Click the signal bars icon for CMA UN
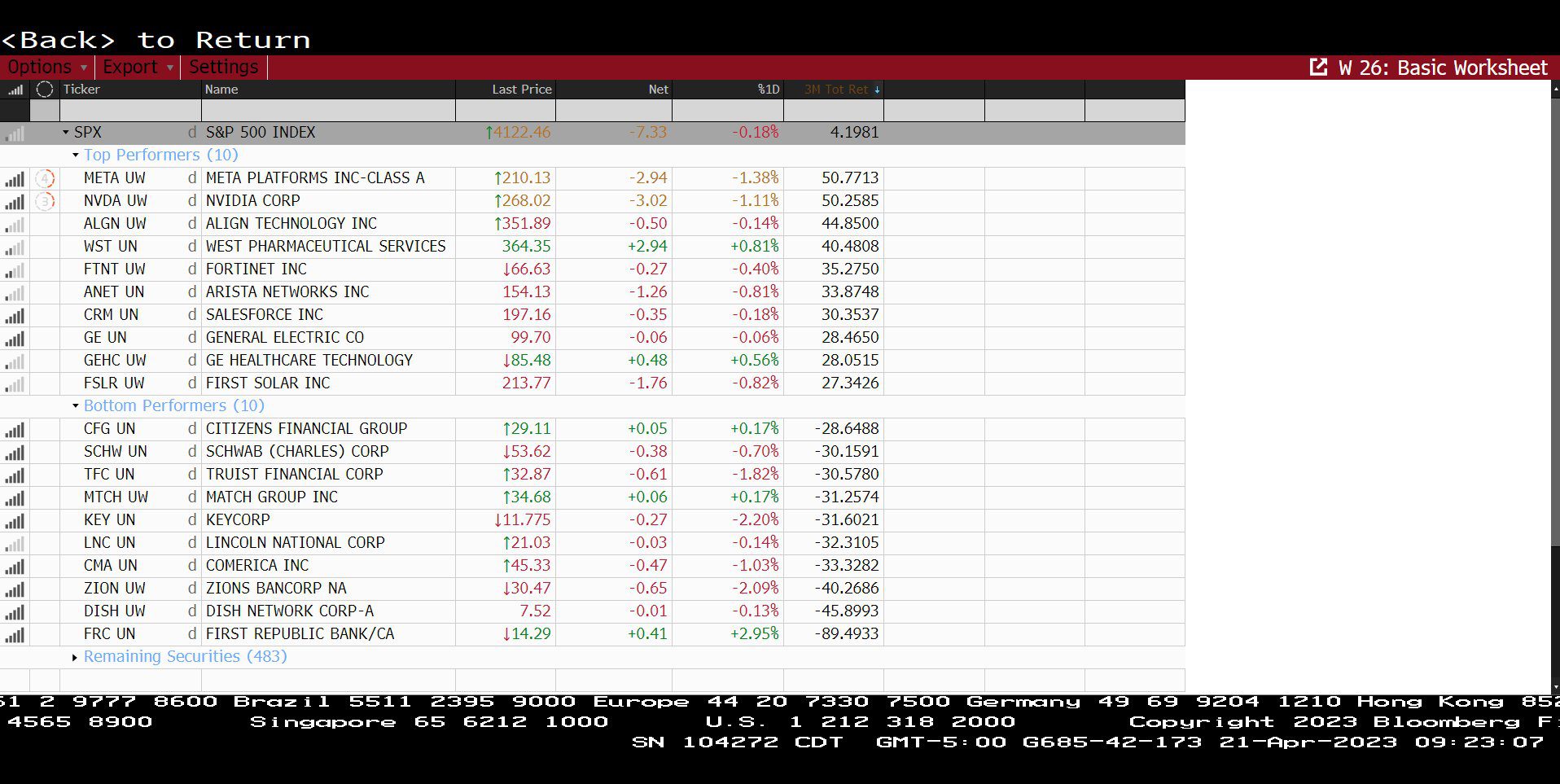 15,566
